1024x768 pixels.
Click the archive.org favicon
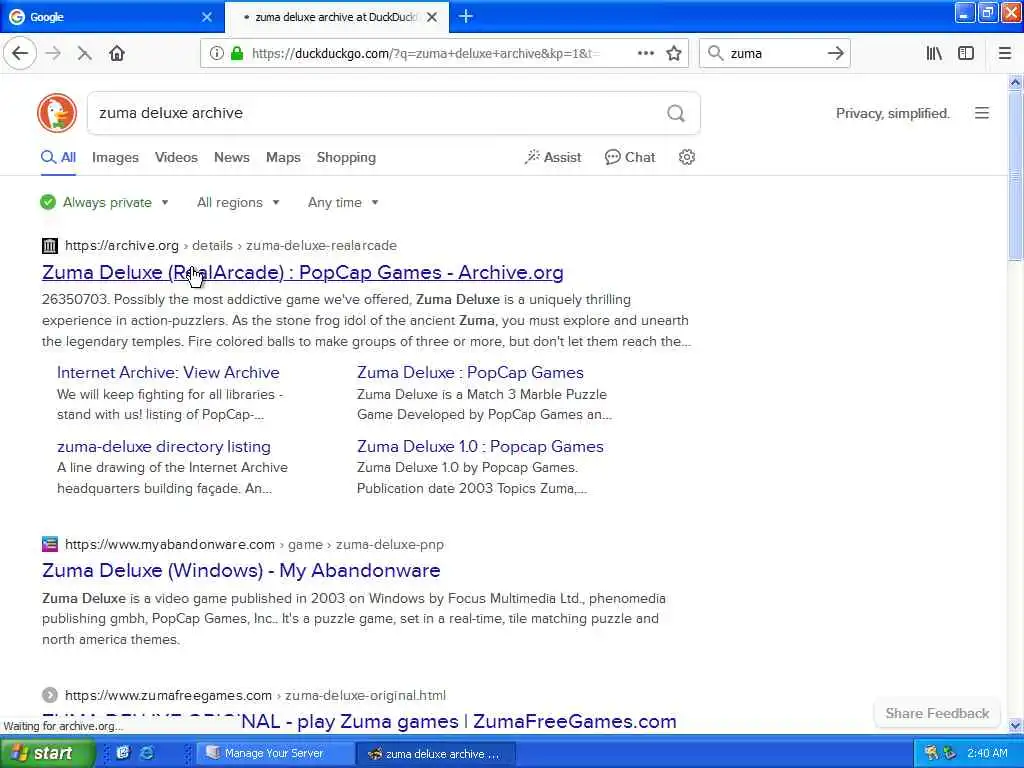point(50,246)
